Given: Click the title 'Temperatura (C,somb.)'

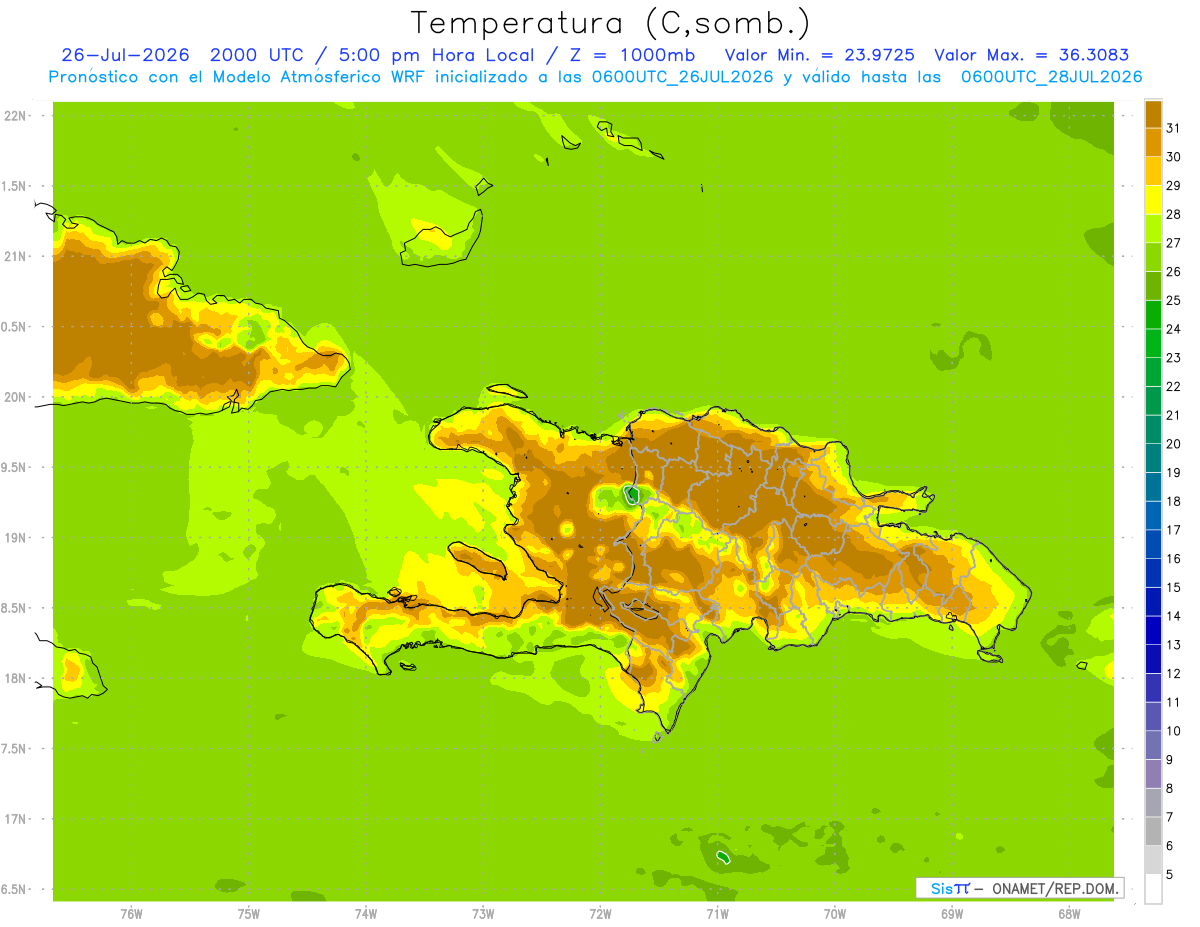Looking at the screenshot, I should coord(611,23).
